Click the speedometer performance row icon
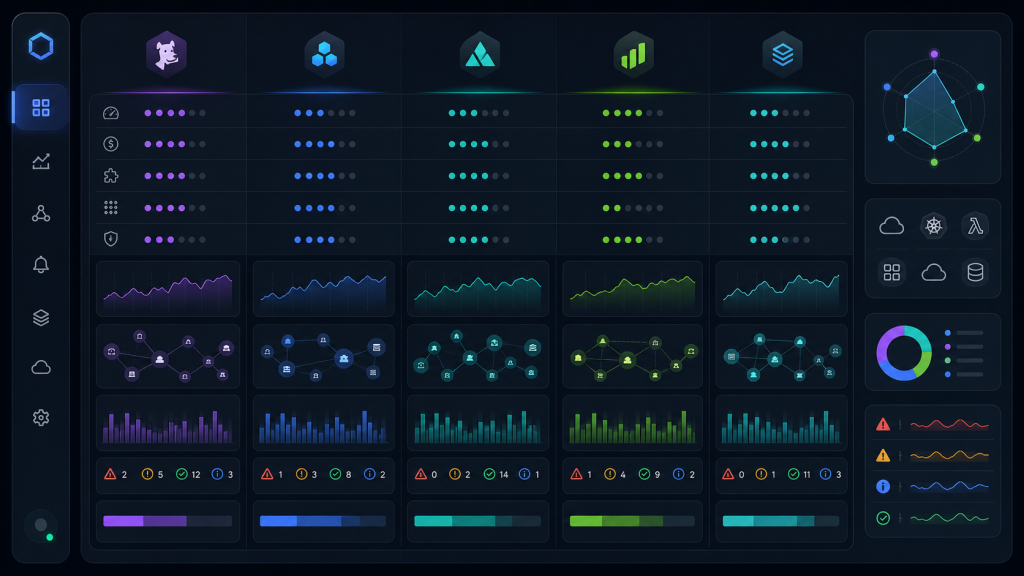 coord(111,113)
